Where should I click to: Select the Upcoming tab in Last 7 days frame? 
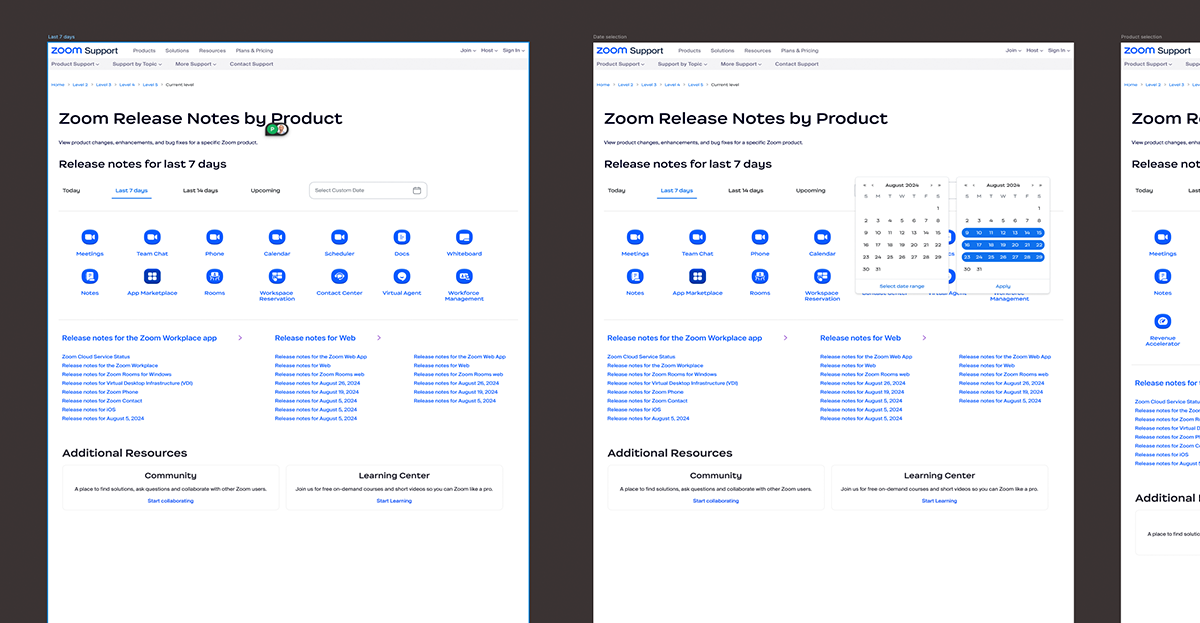[x=265, y=190]
